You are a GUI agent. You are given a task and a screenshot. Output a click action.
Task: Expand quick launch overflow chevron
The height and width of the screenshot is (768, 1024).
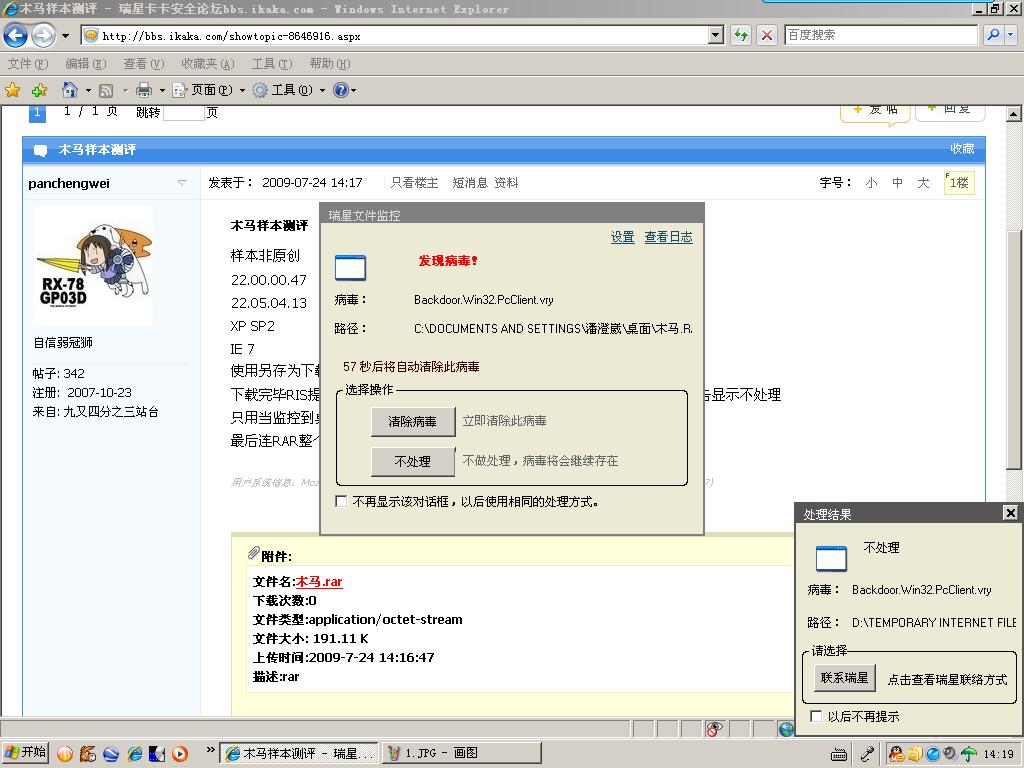(x=210, y=750)
